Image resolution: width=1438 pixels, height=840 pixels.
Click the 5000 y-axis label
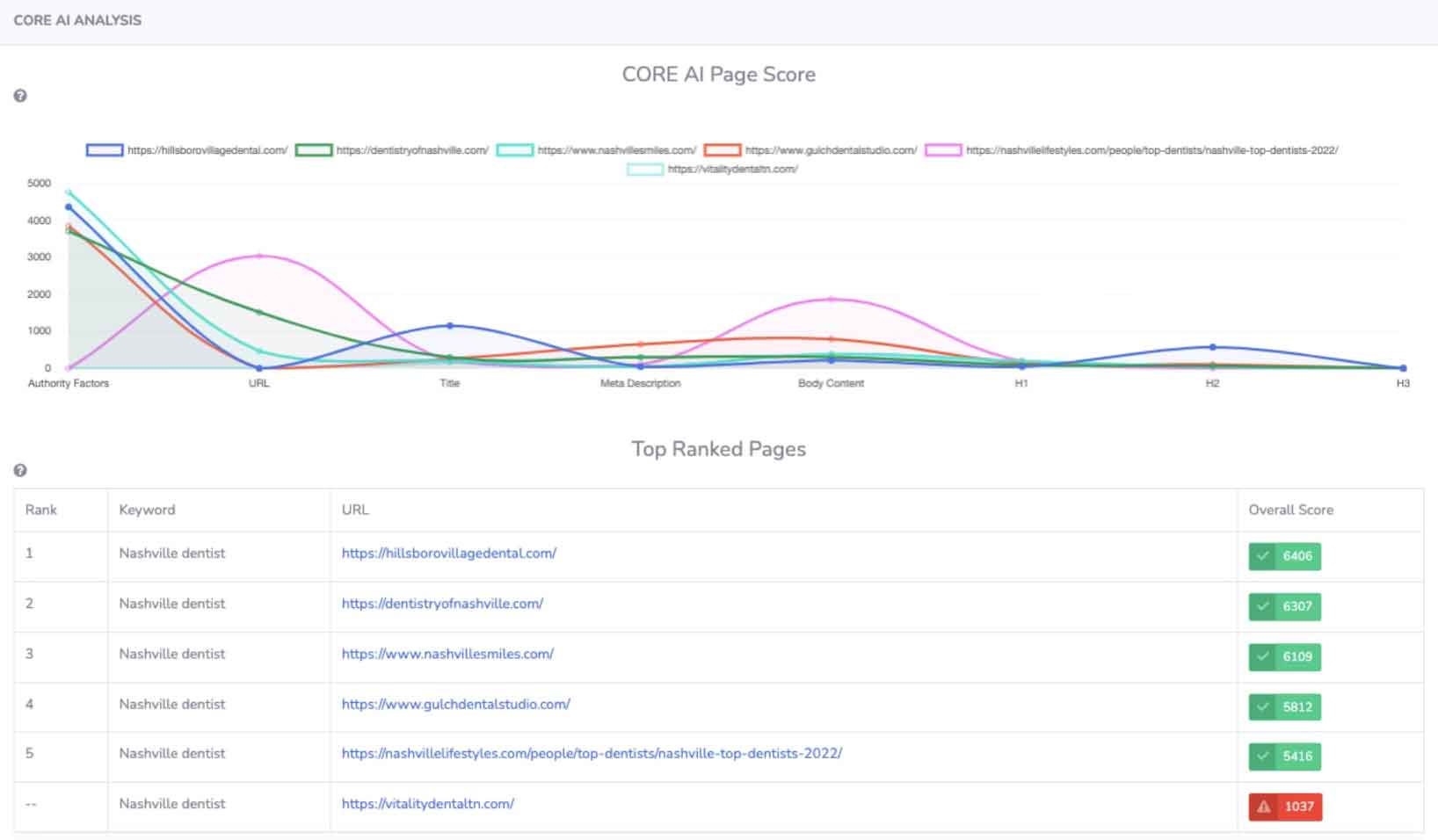pos(39,183)
